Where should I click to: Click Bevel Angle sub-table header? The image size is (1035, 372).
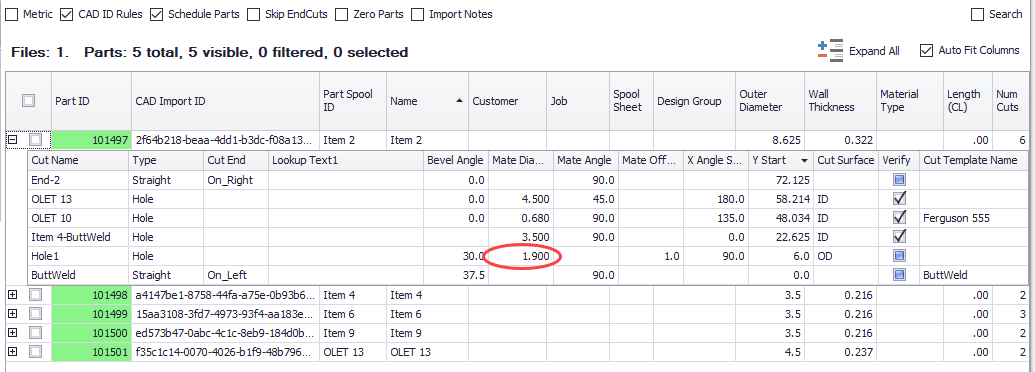[455, 160]
